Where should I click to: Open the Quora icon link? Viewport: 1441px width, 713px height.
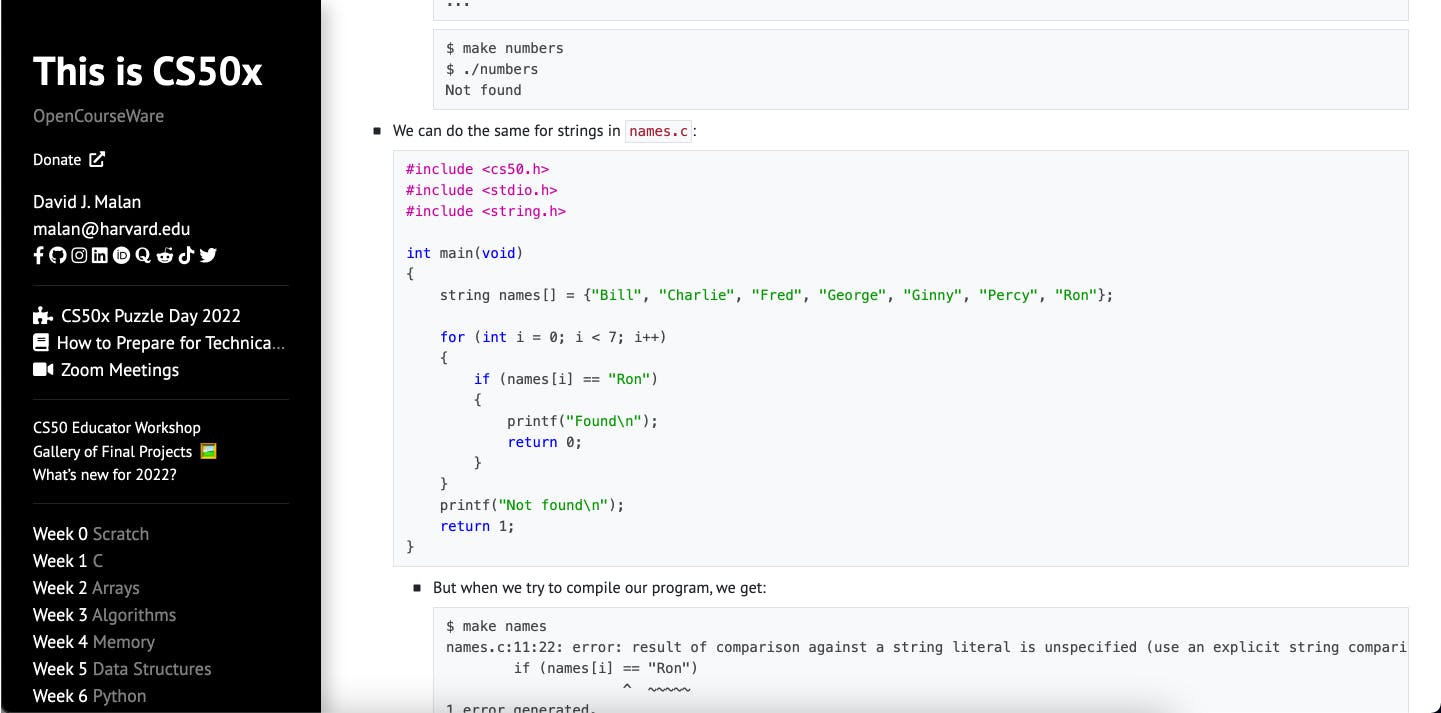[x=142, y=255]
